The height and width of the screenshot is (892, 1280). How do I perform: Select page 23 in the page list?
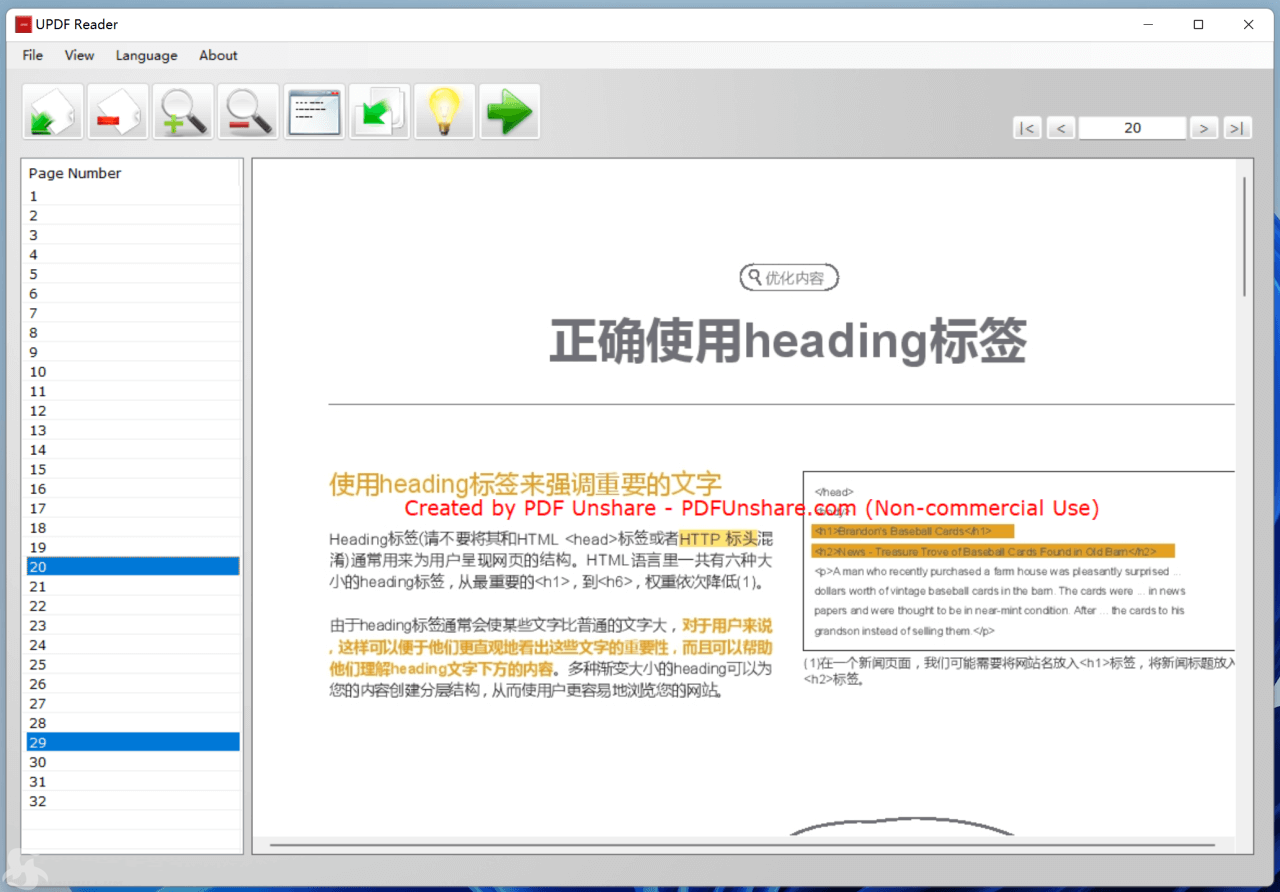click(x=133, y=625)
